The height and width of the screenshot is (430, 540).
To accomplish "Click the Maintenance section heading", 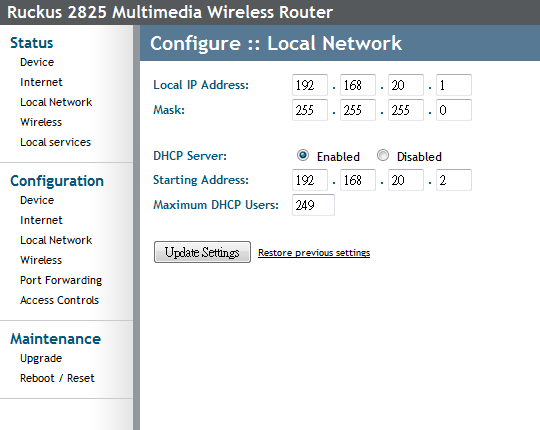I will click(56, 339).
